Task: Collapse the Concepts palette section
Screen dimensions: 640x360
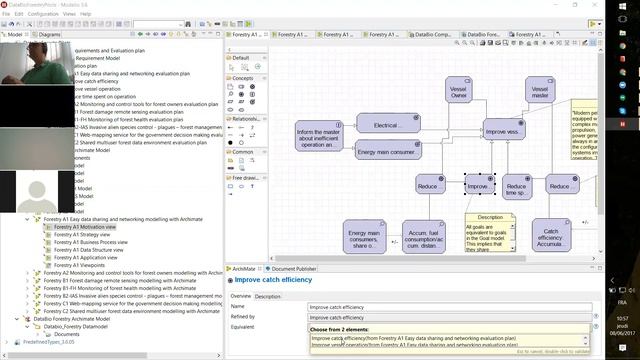Action: (264, 78)
